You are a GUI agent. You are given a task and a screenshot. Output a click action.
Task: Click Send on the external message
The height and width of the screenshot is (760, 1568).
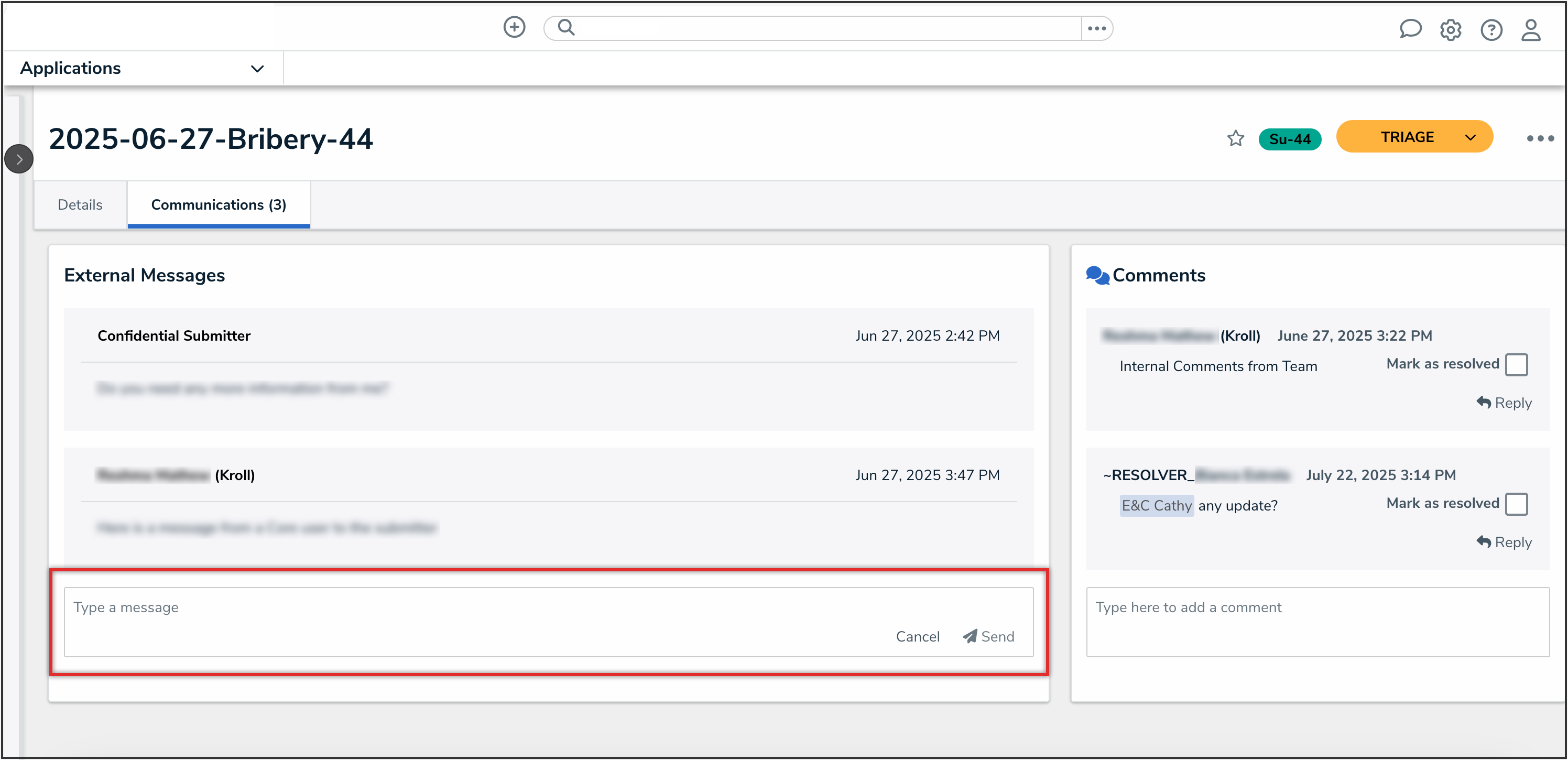988,636
